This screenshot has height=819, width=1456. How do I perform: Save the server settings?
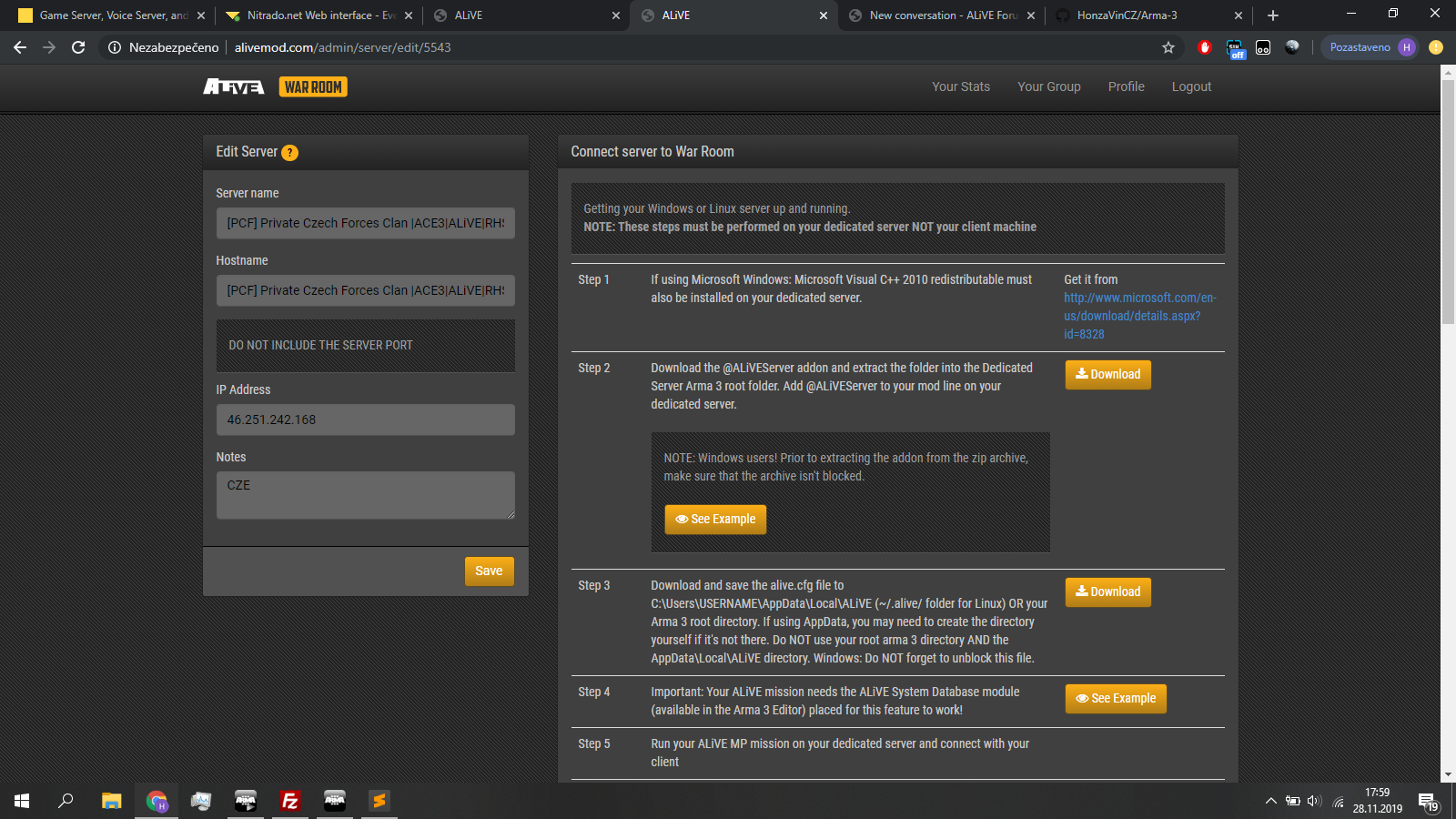coord(489,571)
